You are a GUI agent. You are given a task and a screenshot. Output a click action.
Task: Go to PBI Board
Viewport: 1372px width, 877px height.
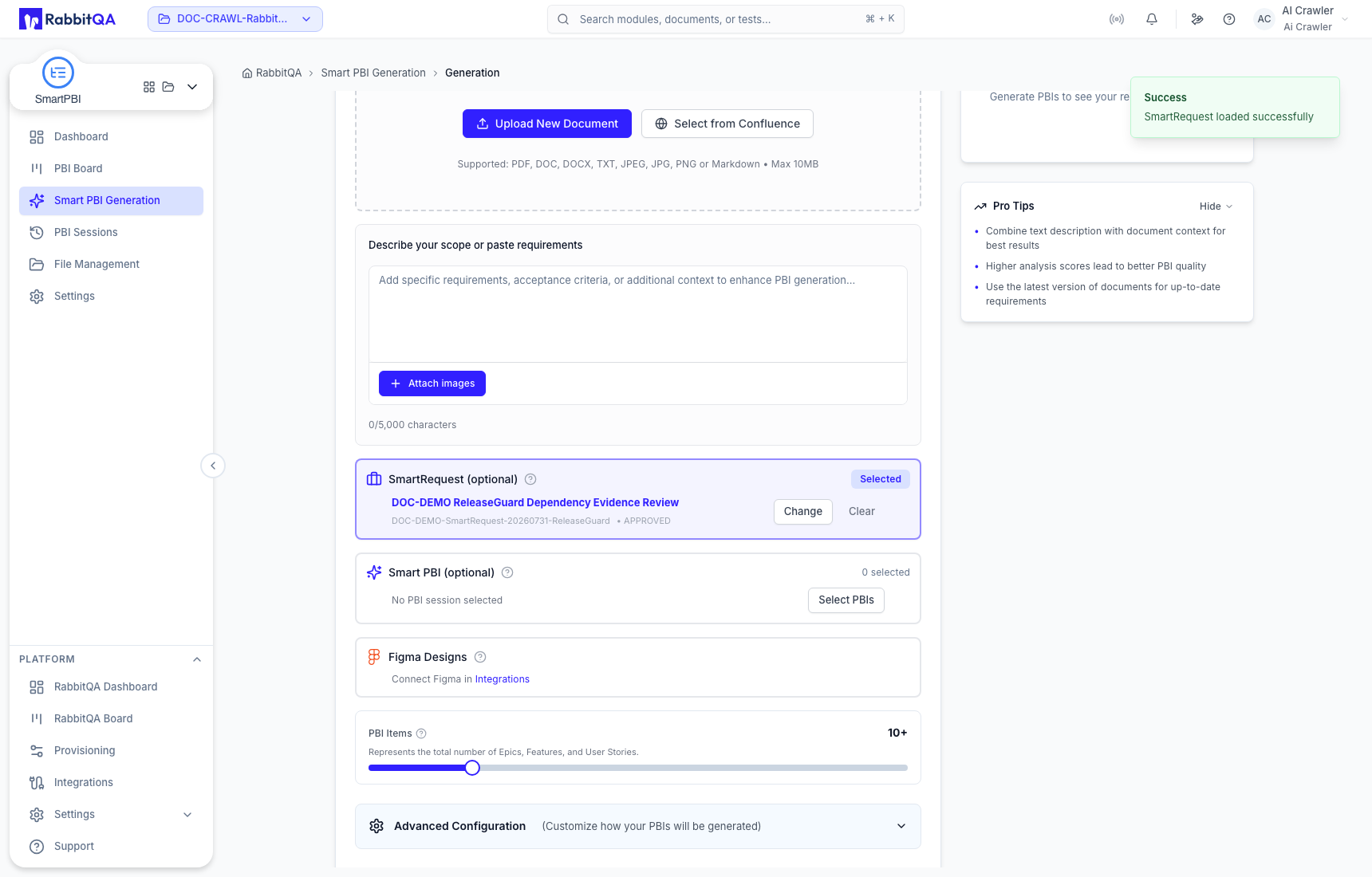coord(112,169)
